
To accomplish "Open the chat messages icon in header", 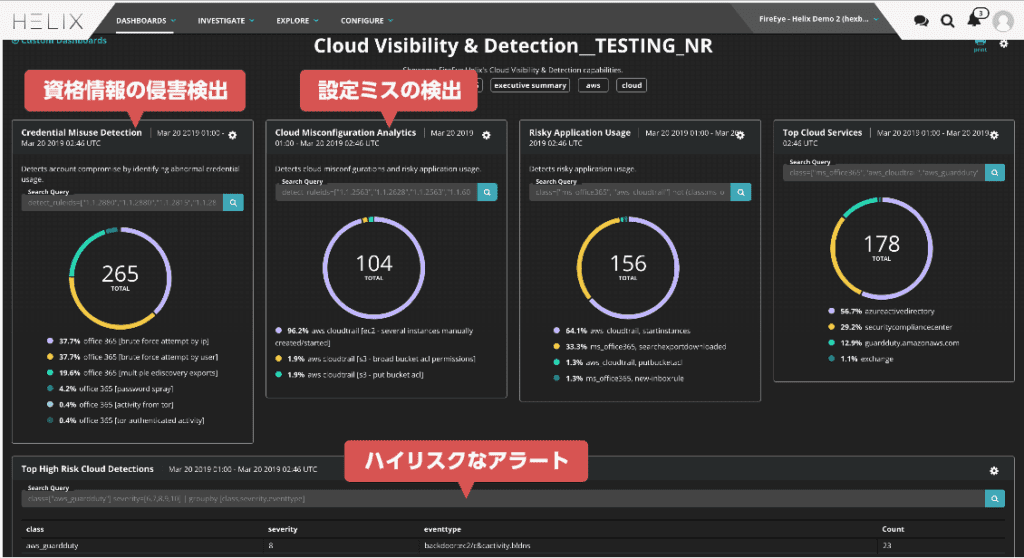I will [x=921, y=21].
